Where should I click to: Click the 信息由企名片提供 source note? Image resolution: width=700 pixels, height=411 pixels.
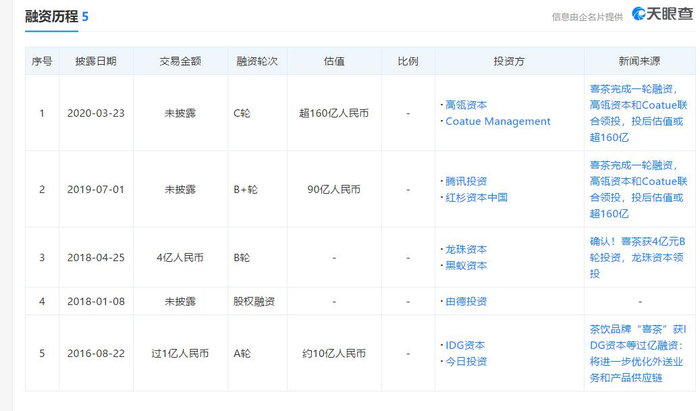(587, 17)
